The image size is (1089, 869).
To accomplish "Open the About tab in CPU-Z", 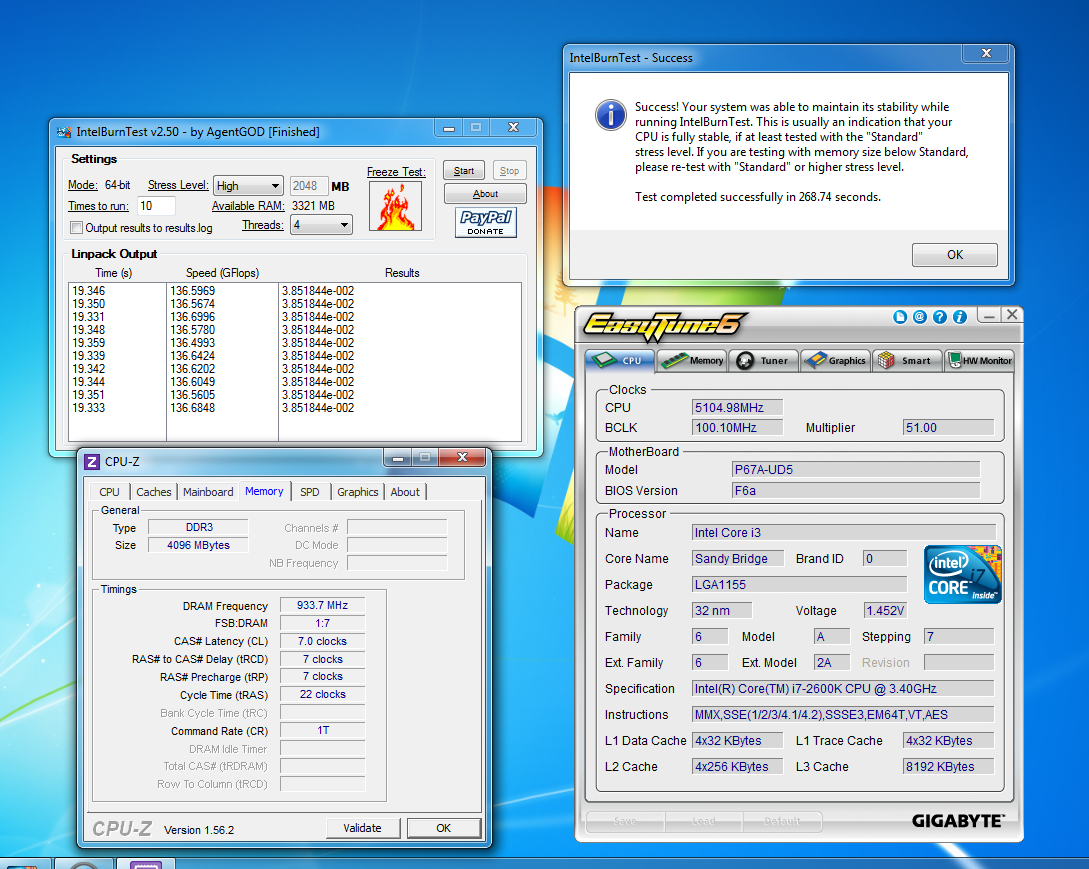I will 405,492.
